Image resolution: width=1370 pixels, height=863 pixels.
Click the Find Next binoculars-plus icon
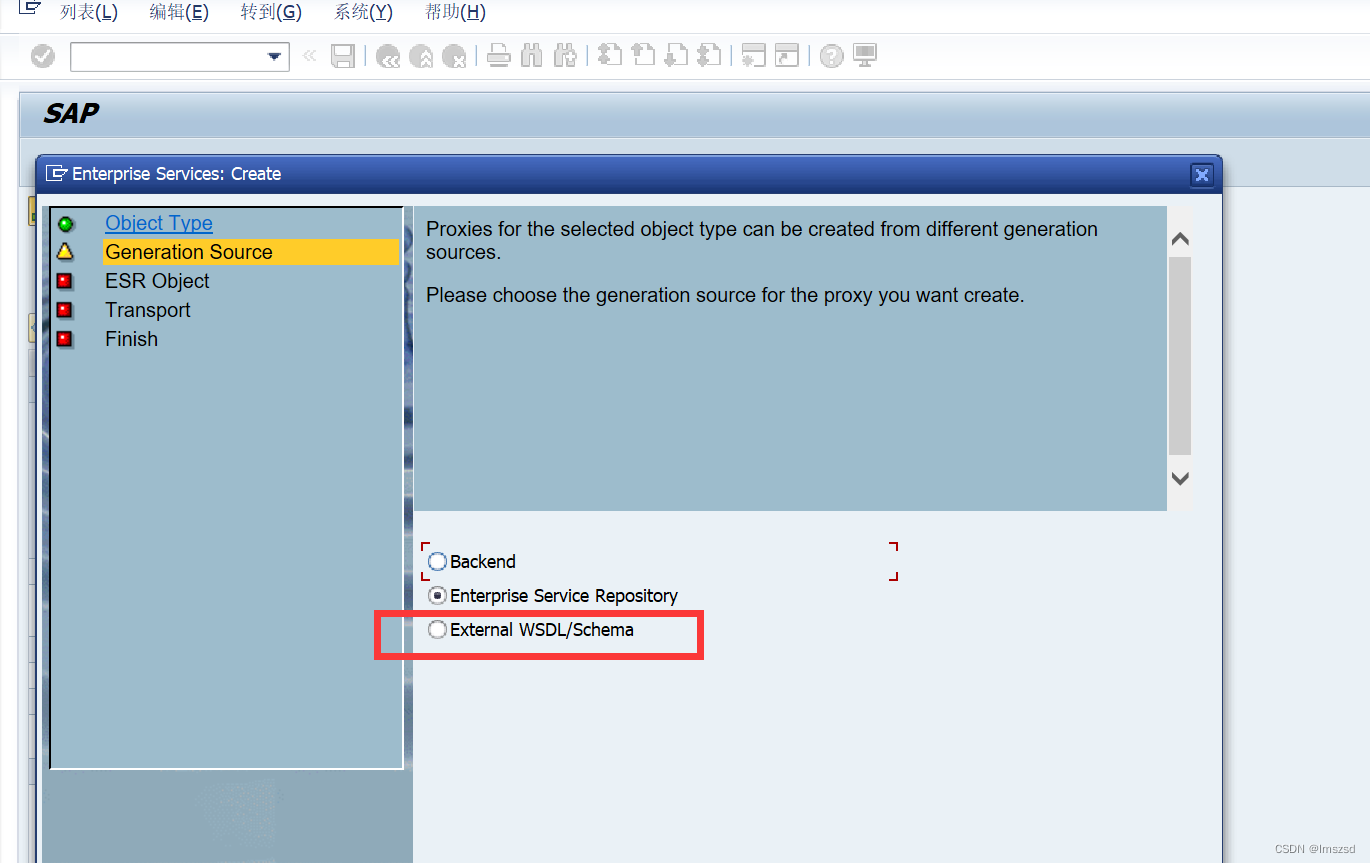[x=565, y=56]
